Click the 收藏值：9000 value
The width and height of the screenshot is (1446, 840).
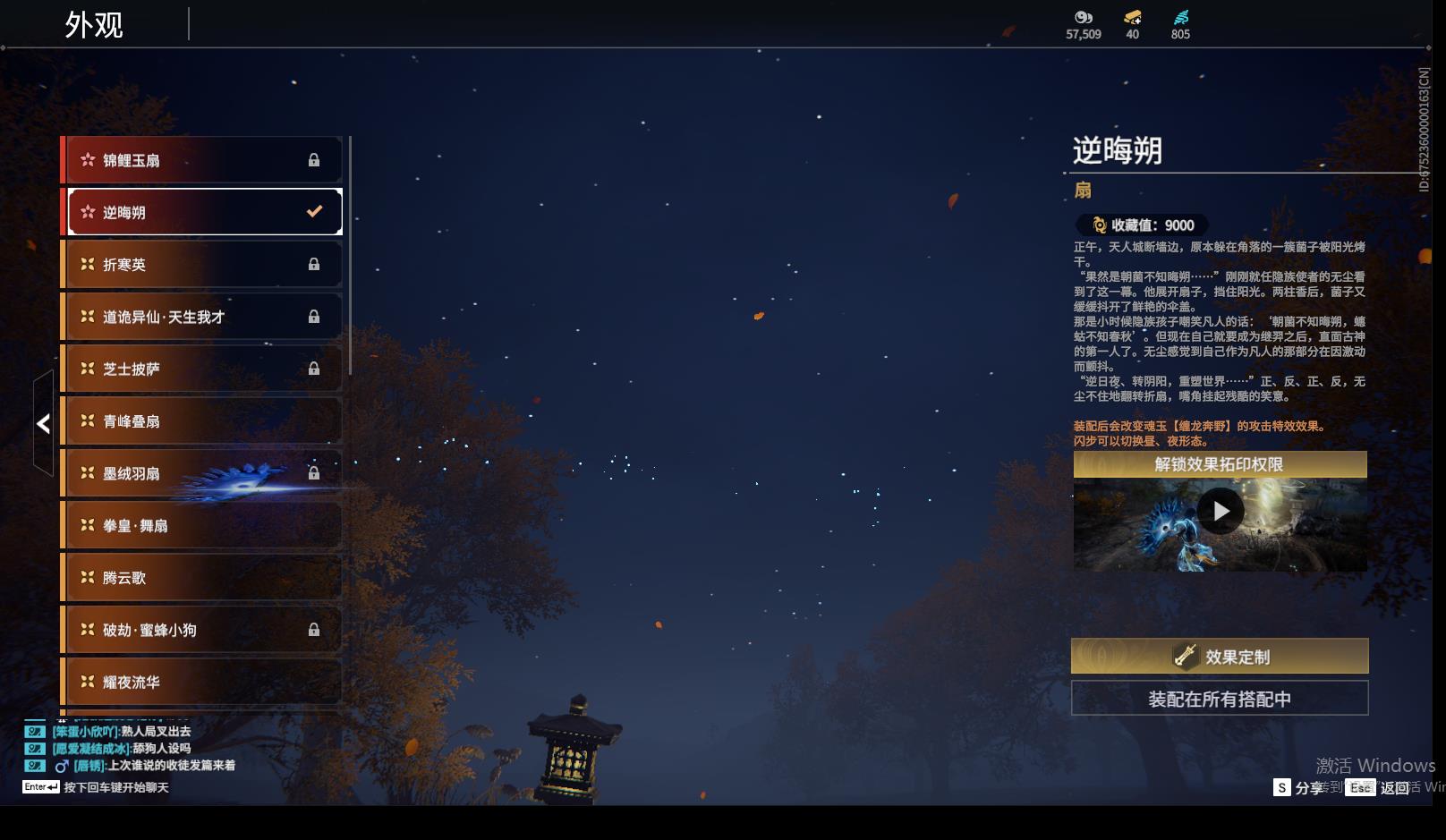1153,225
